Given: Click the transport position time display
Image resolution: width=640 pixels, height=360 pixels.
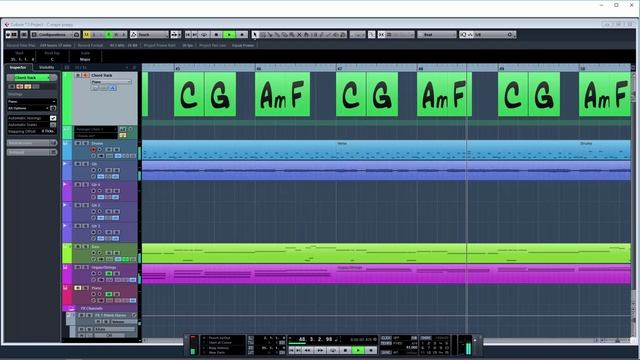Looking at the screenshot, I should (316, 339).
